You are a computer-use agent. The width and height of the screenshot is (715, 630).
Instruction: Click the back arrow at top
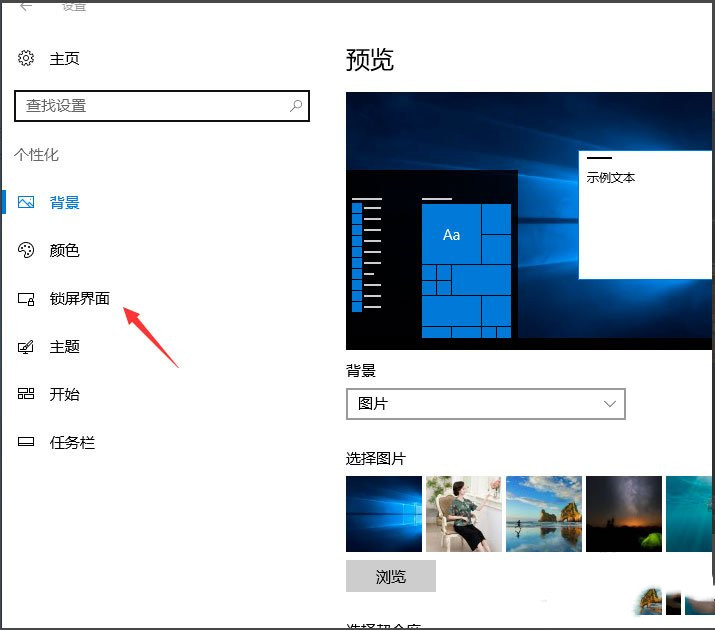tap(26, 6)
